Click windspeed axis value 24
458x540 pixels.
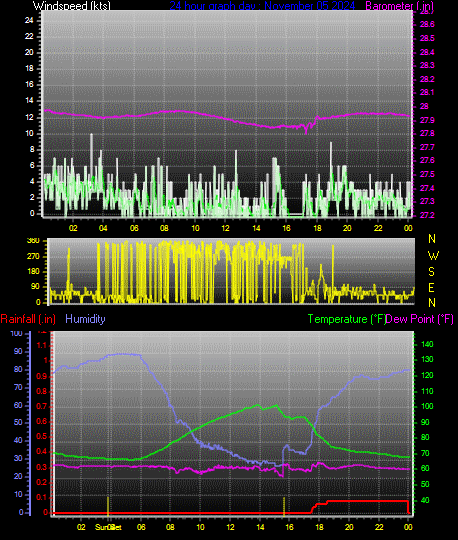pos(29,20)
